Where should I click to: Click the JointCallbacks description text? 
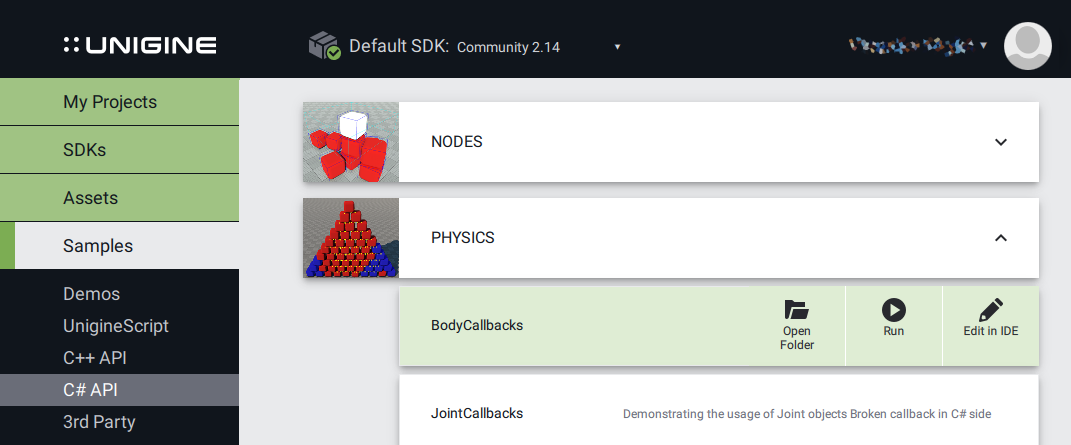(807, 414)
